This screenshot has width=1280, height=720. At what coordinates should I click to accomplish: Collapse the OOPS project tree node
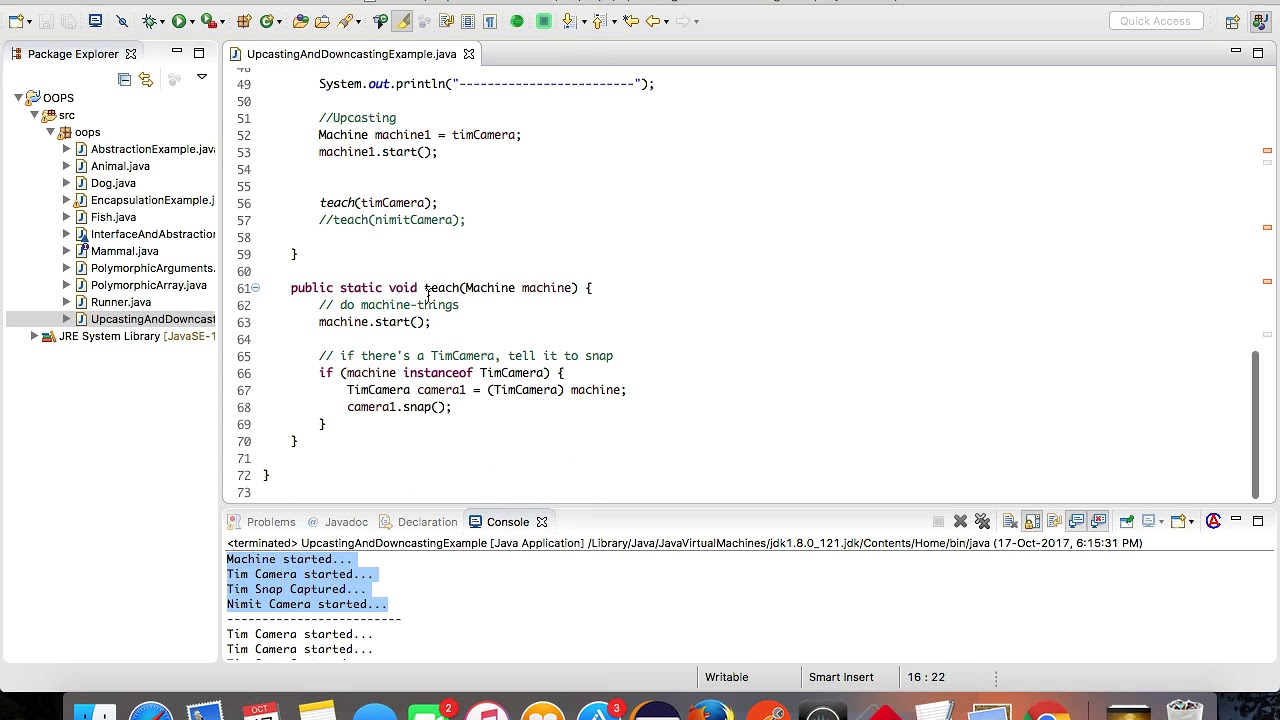click(x=18, y=98)
